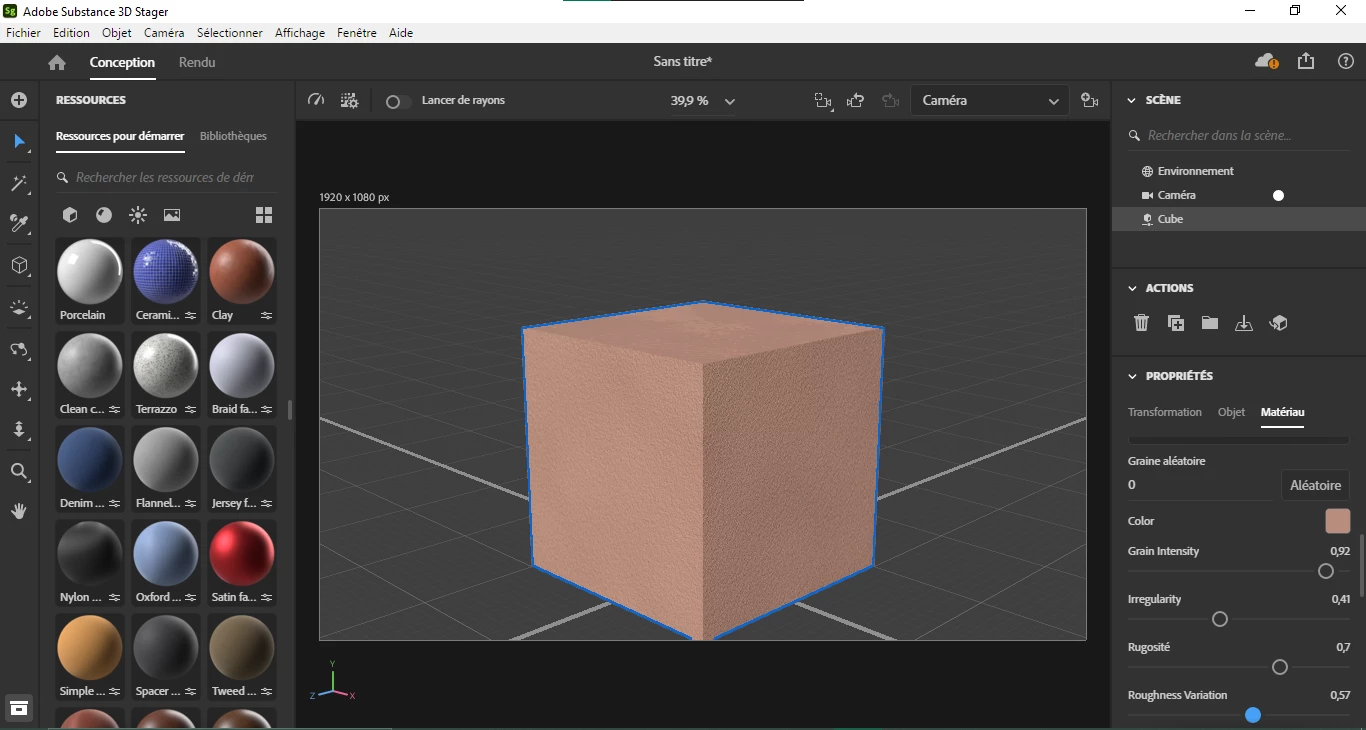Select Cube in the scene list

click(1239, 219)
